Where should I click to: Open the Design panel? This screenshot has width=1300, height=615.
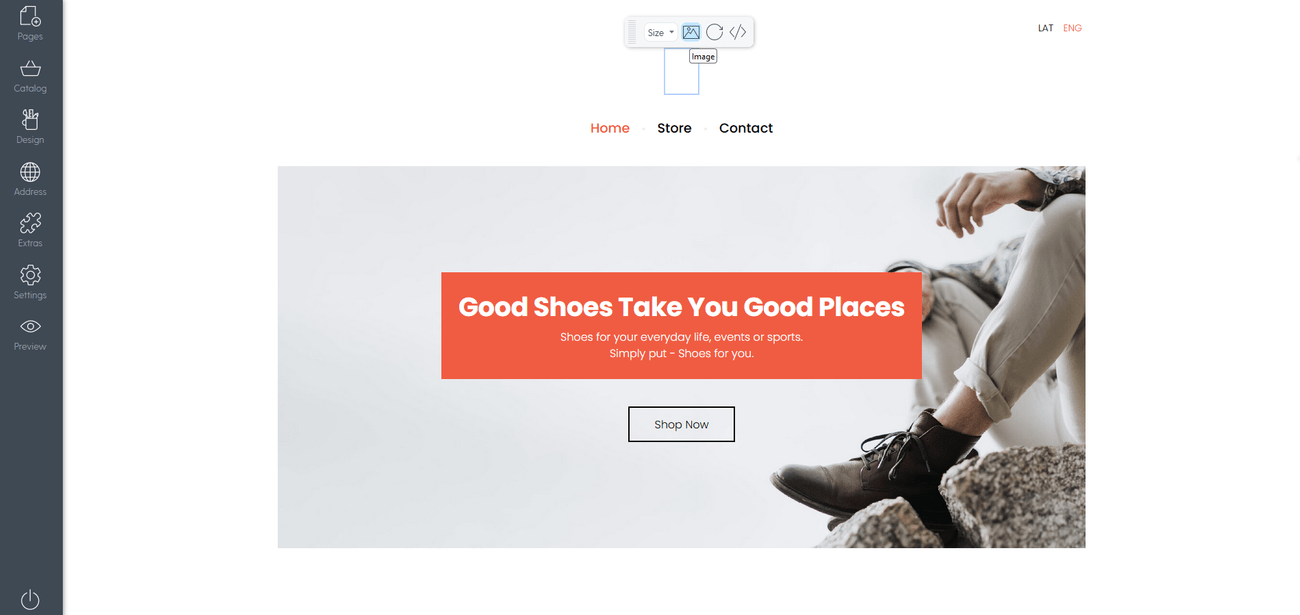click(30, 127)
